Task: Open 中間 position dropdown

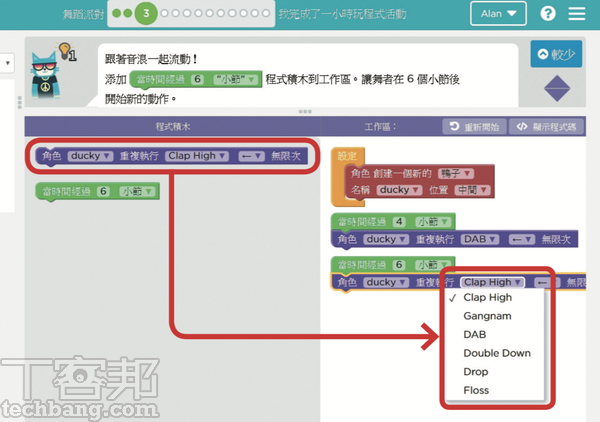Action: pos(472,190)
